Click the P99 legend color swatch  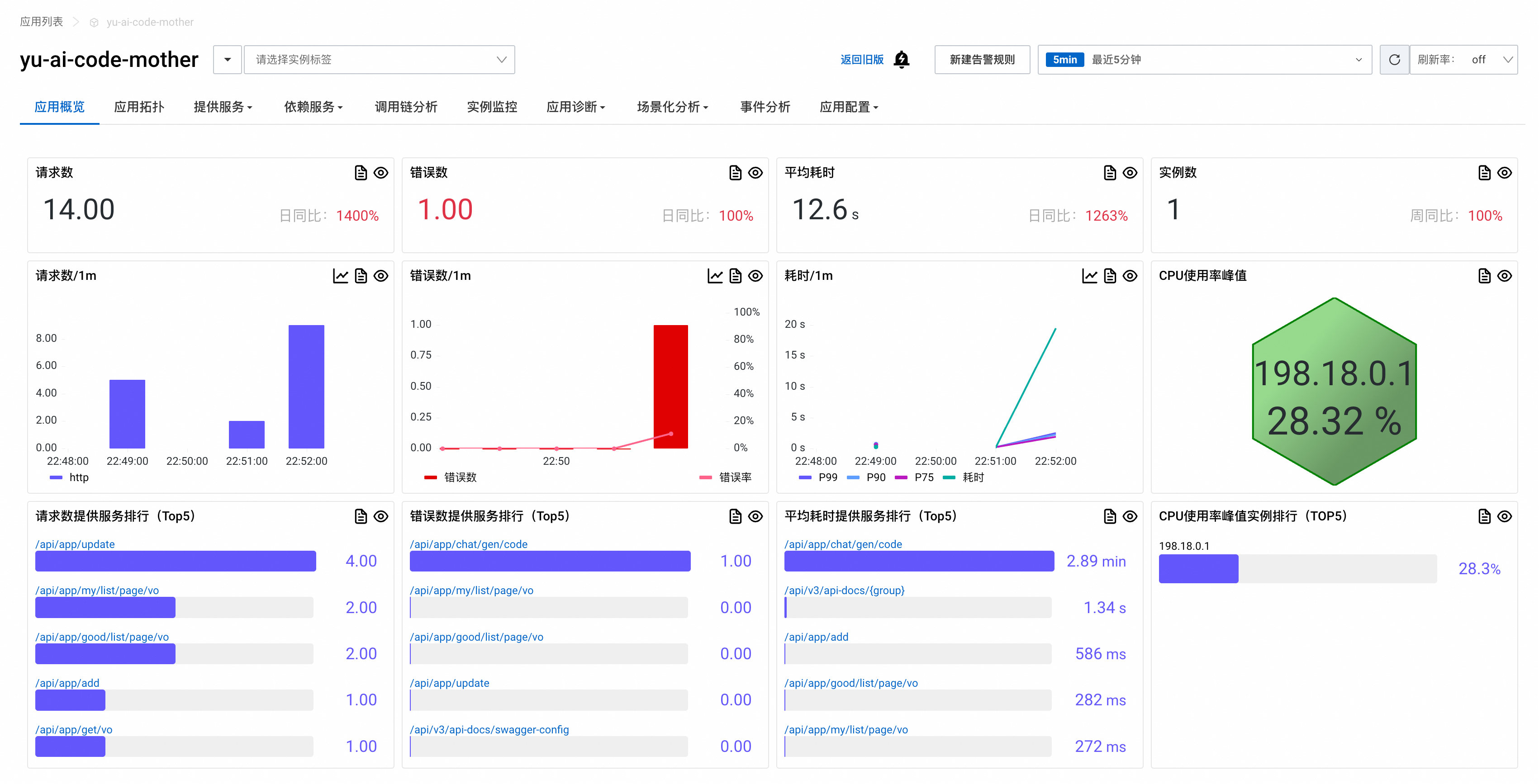coord(805,478)
